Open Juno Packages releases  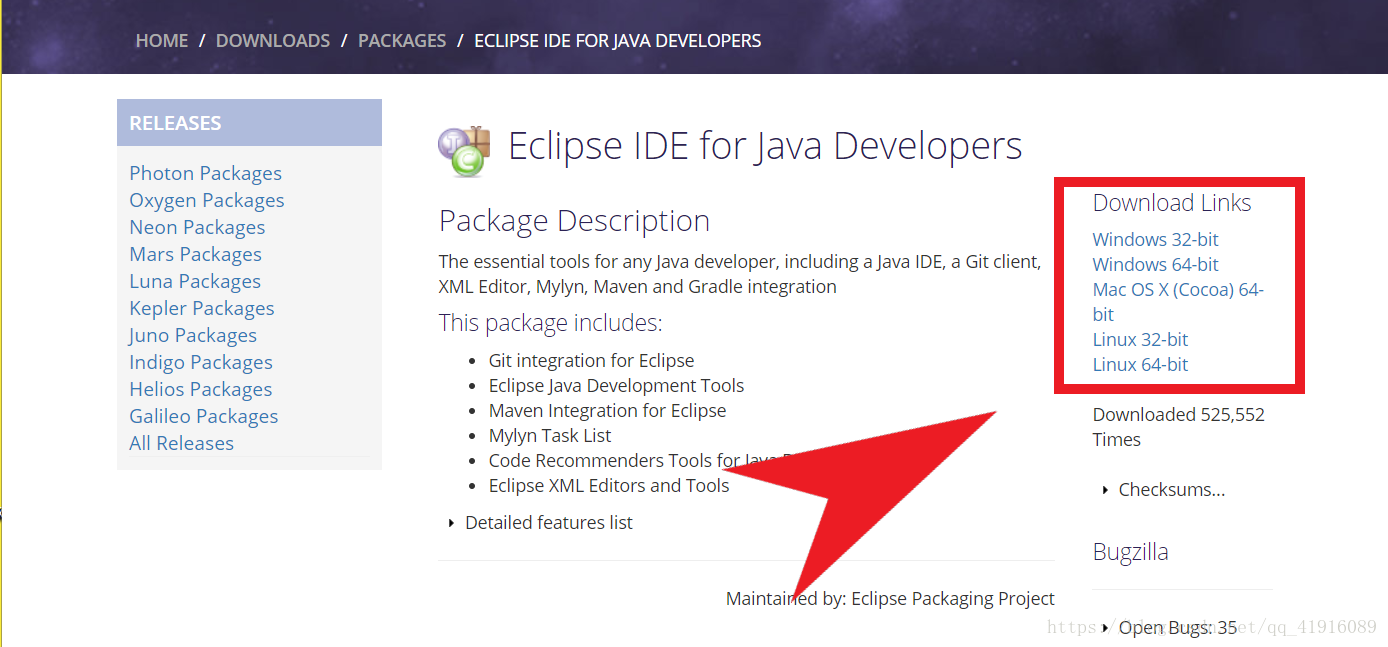point(193,335)
